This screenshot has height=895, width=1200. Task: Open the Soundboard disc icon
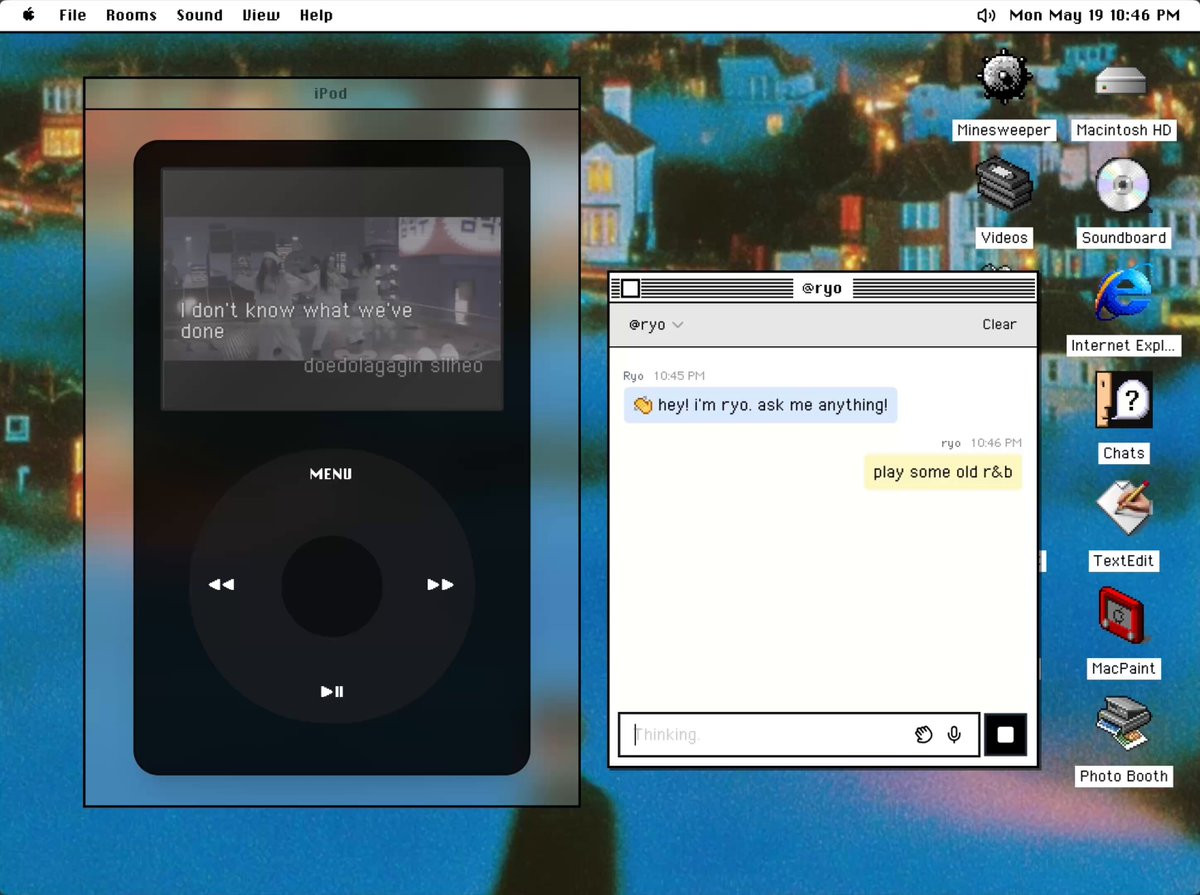pyautogui.click(x=1123, y=185)
